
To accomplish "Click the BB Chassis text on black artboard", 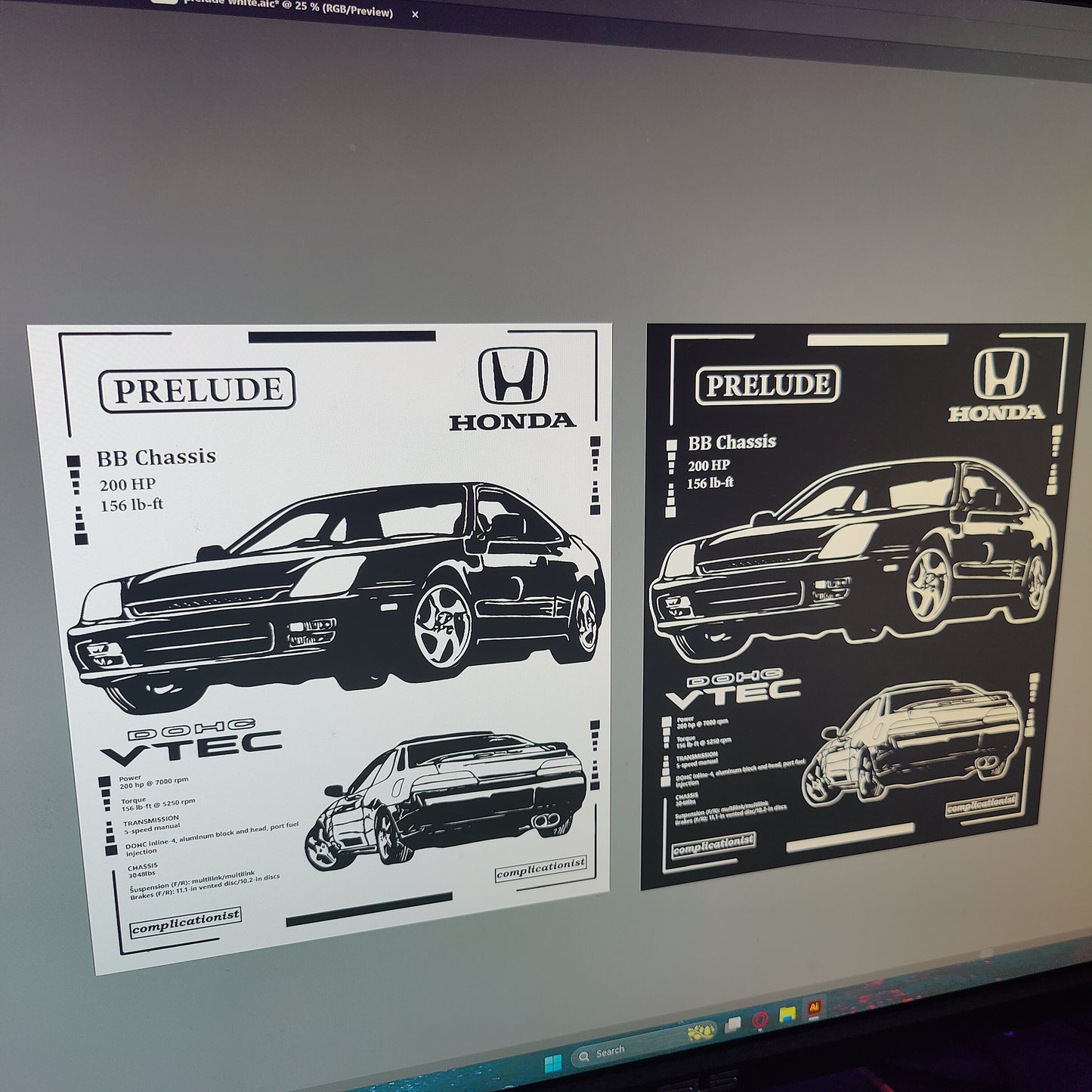I will pyautogui.click(x=732, y=442).
